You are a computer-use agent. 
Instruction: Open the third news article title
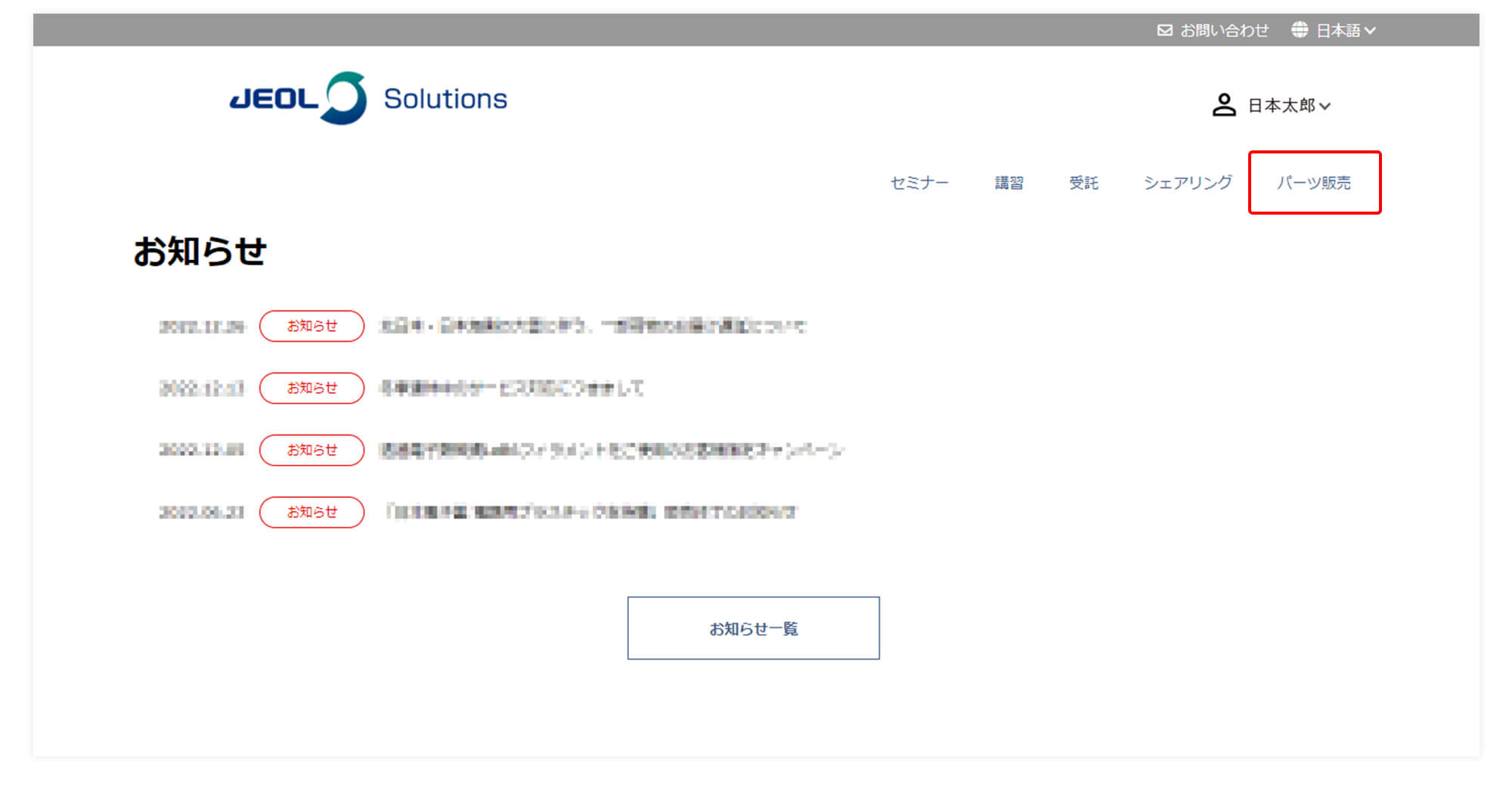611,450
